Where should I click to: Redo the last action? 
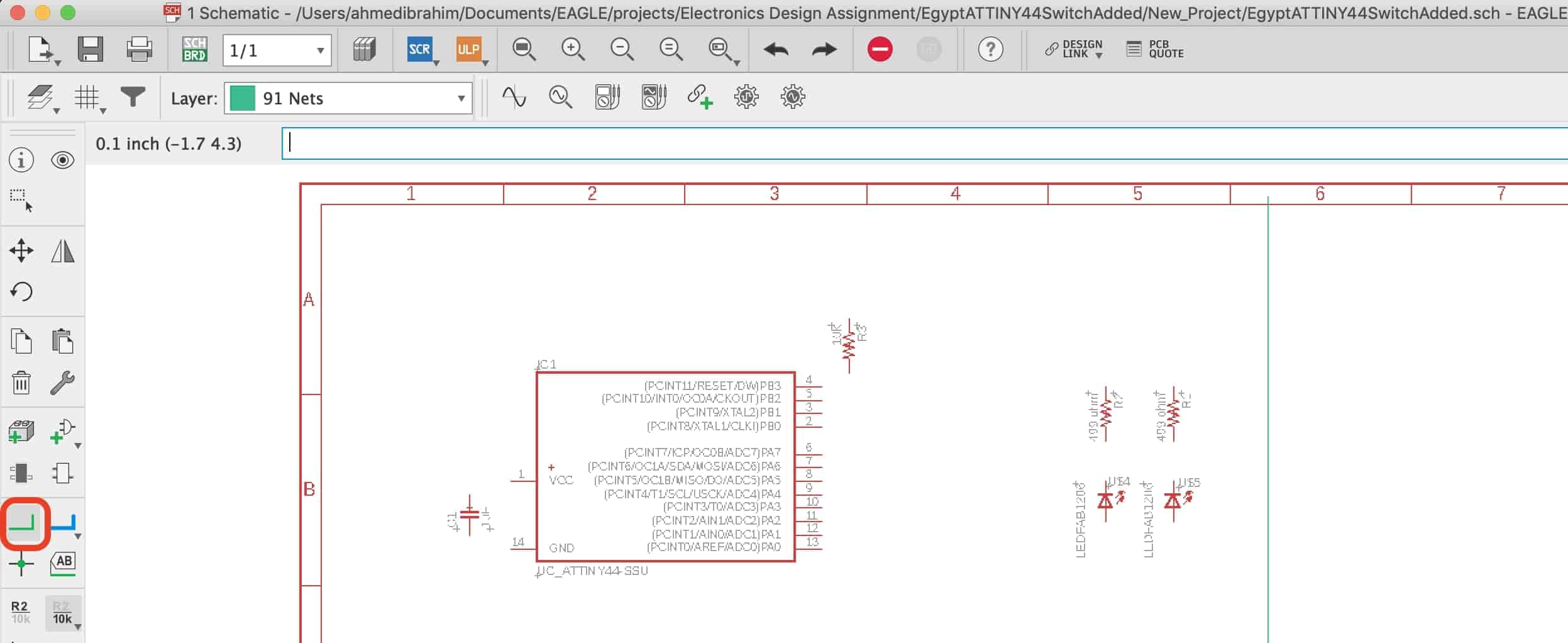click(824, 49)
